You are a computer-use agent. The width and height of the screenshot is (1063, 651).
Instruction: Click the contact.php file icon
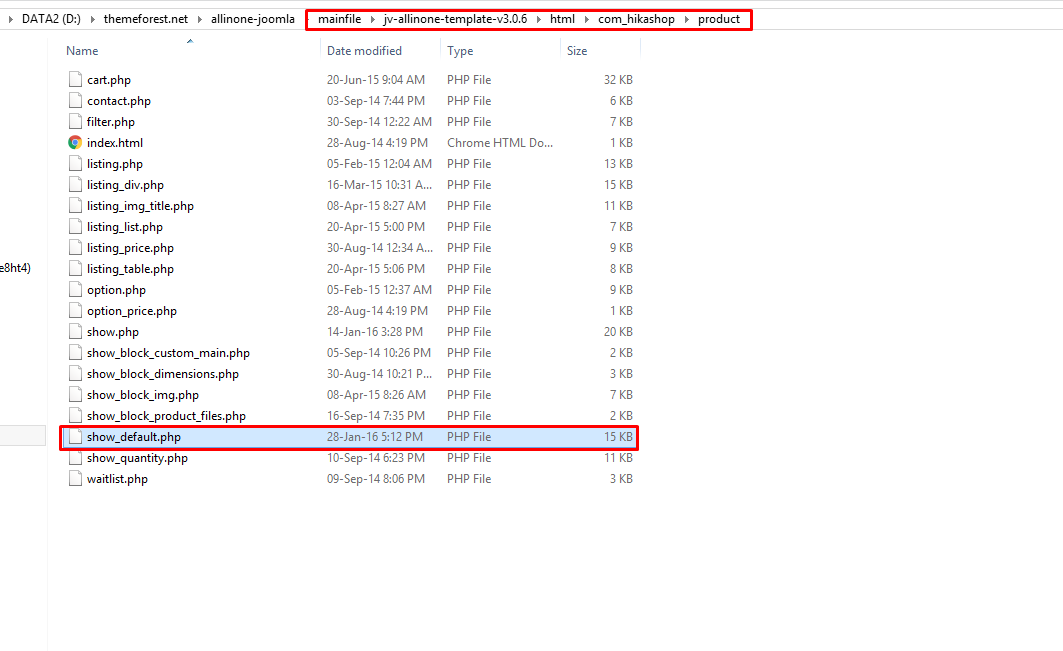pyautogui.click(x=75, y=100)
